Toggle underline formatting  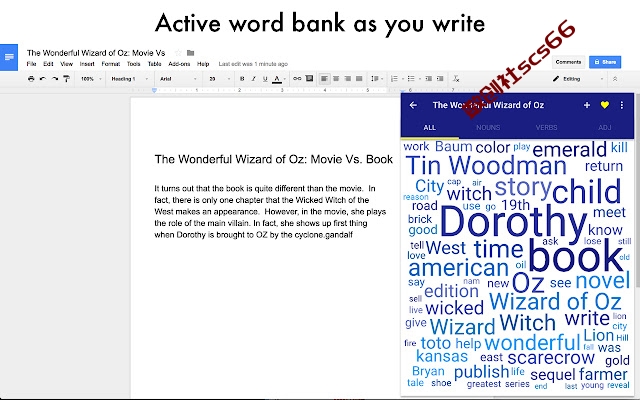point(265,79)
